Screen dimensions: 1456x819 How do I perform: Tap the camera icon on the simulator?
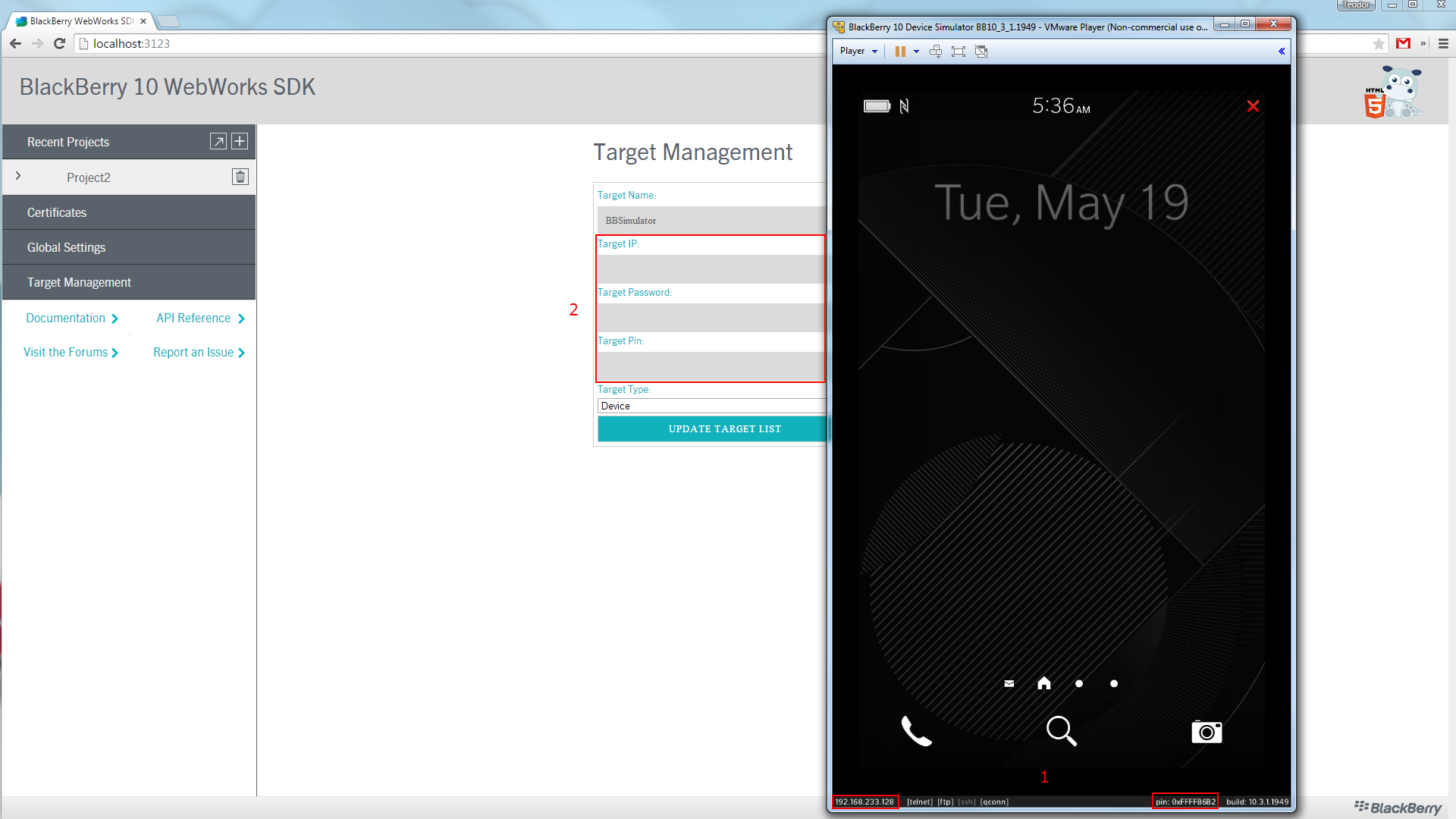1207,732
